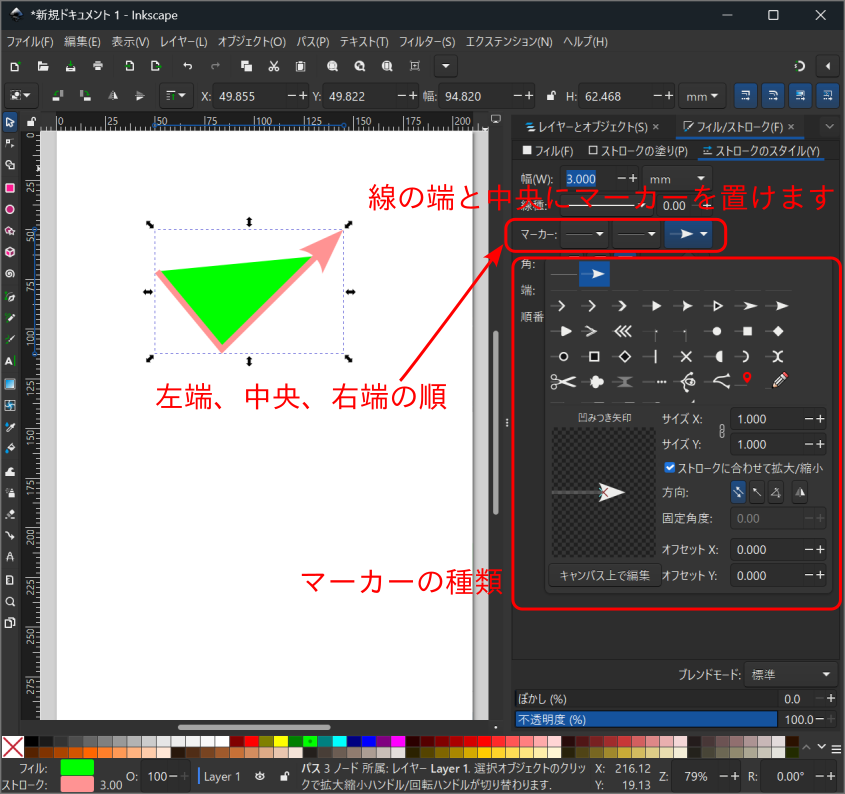Viewport: 845px width, 794px height.
Task: Activate the Text tool
Action: tap(10, 361)
